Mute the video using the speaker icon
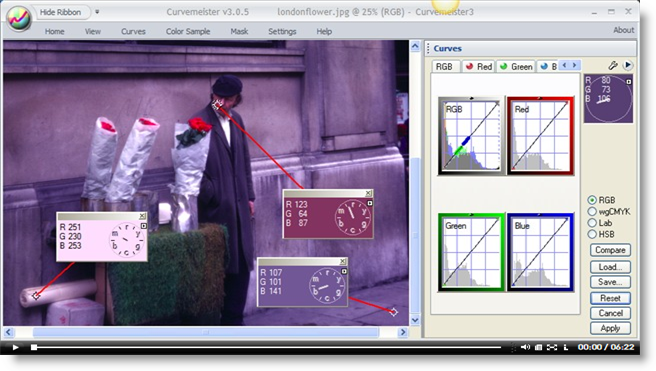 pos(525,347)
